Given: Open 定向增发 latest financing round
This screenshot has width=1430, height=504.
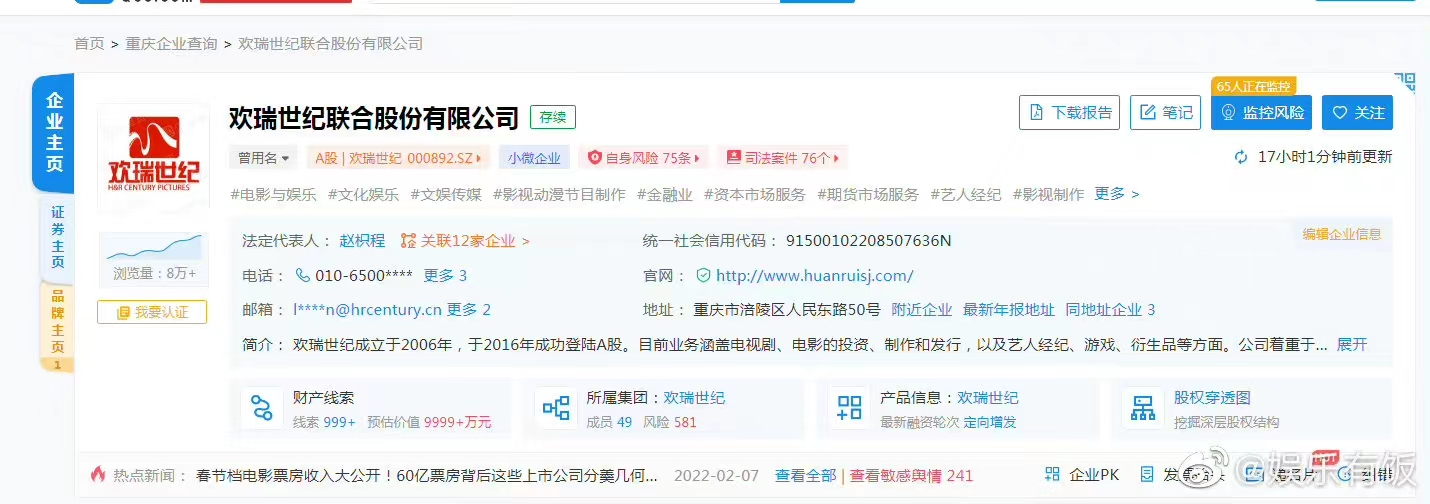Looking at the screenshot, I should [x=990, y=422].
